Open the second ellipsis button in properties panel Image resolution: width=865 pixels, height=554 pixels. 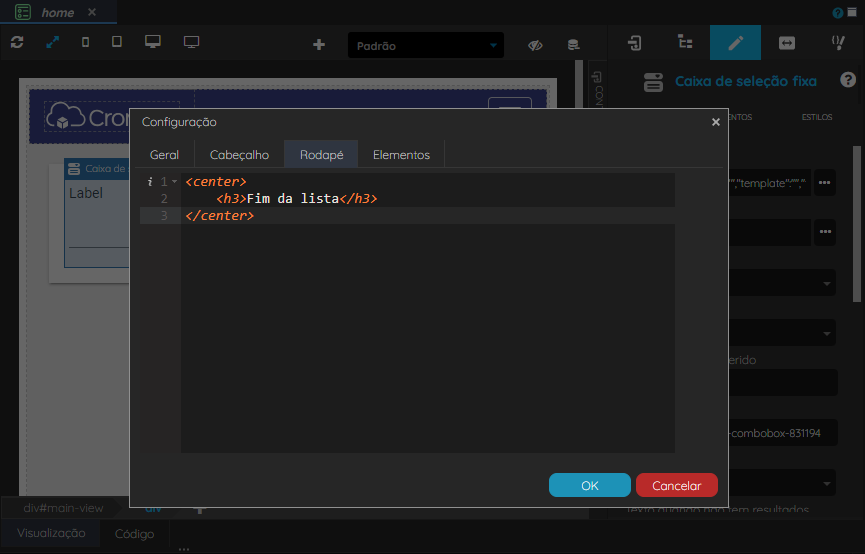(825, 232)
